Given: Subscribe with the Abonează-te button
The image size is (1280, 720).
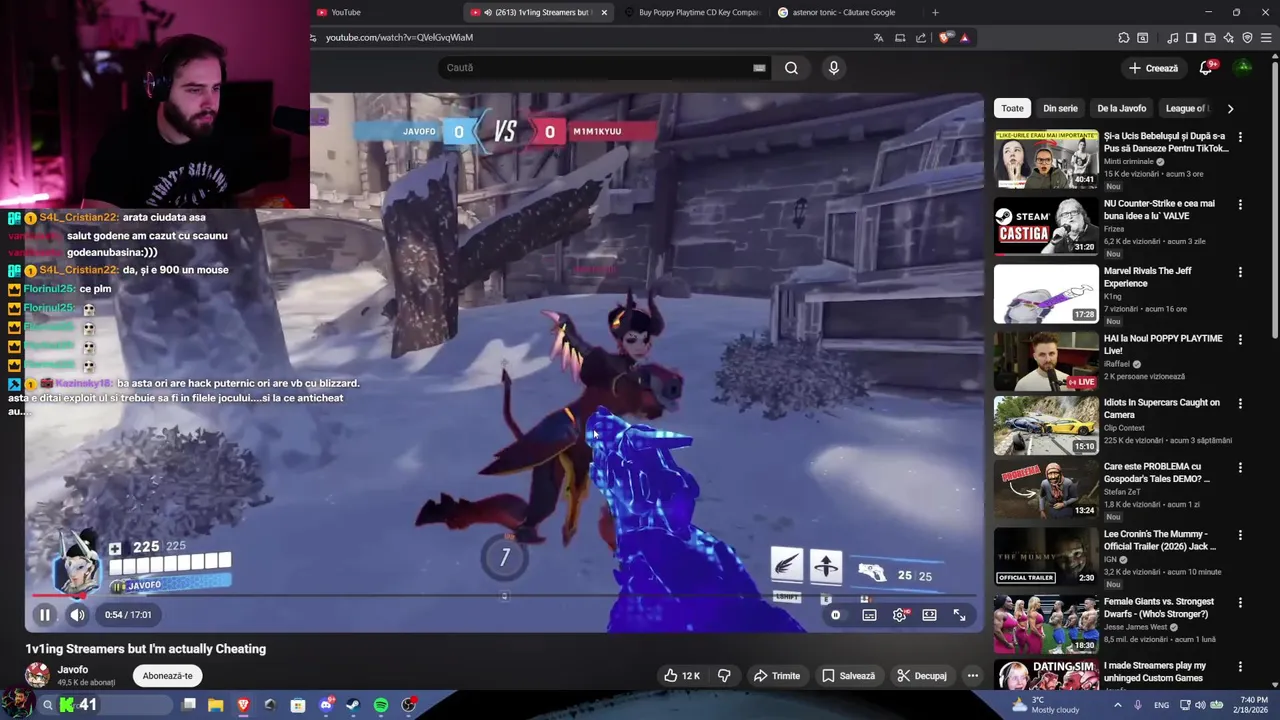Looking at the screenshot, I should tap(167, 676).
